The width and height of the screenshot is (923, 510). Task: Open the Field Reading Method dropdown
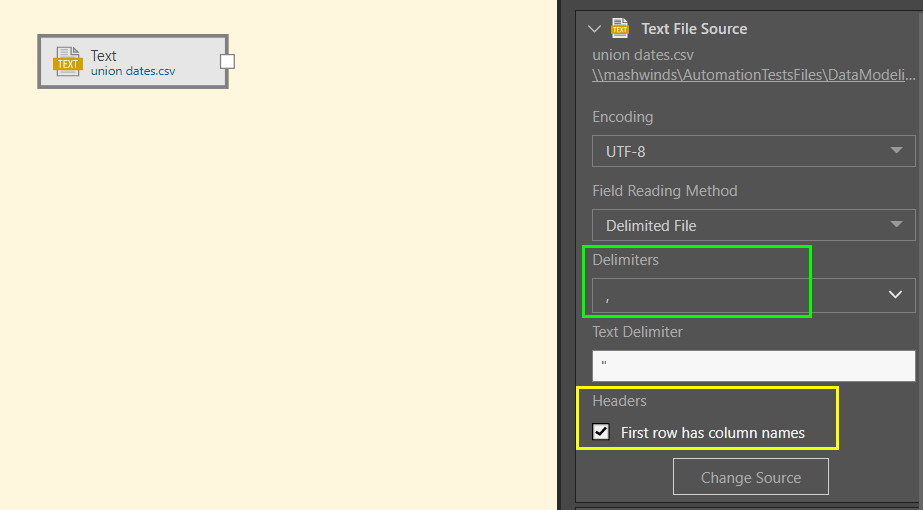coord(753,225)
